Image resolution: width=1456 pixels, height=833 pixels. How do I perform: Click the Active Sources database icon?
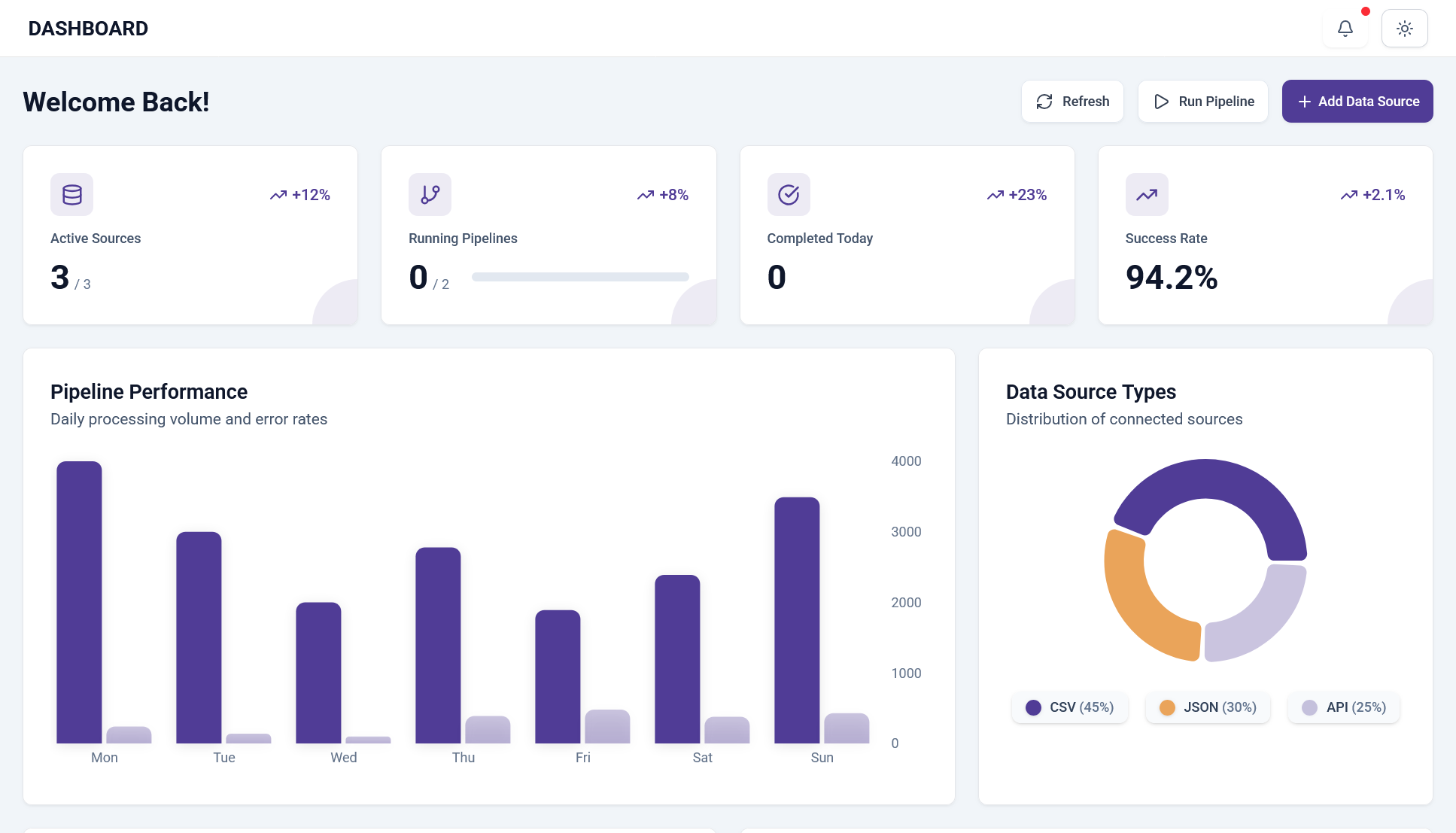click(x=72, y=195)
